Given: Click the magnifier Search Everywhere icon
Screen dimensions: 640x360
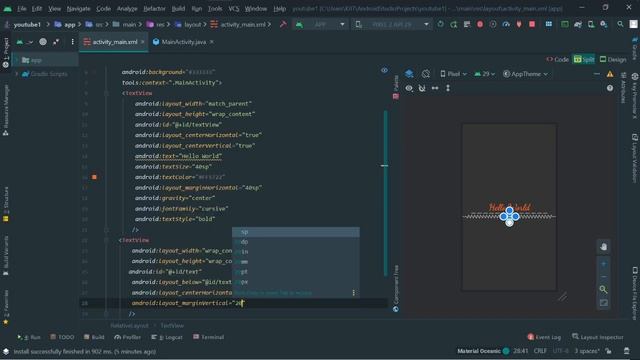Looking at the screenshot, I should pyautogui.click(x=620, y=24).
